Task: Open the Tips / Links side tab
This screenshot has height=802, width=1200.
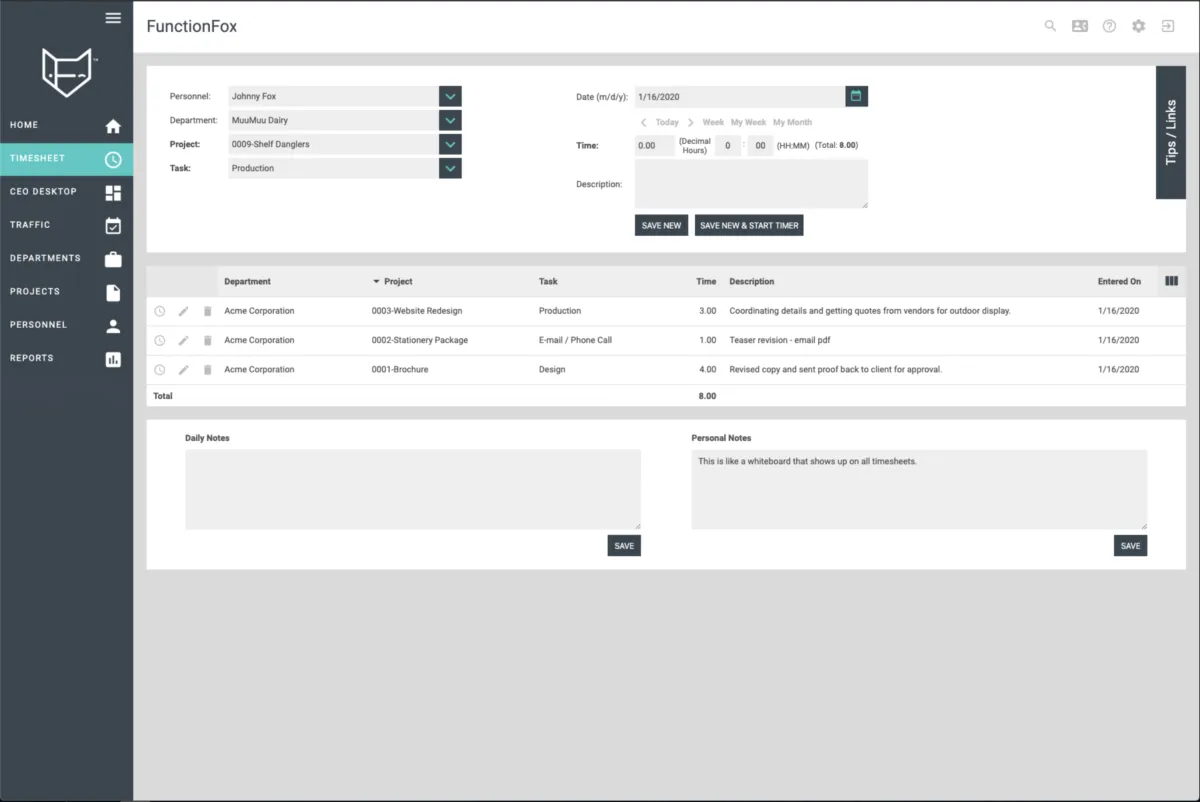Action: click(1171, 133)
